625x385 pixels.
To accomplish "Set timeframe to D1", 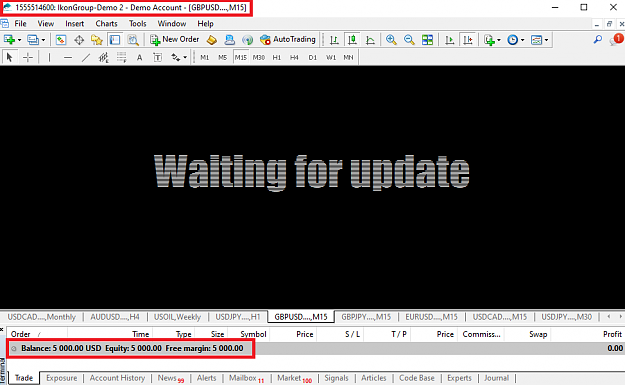I will click(312, 57).
